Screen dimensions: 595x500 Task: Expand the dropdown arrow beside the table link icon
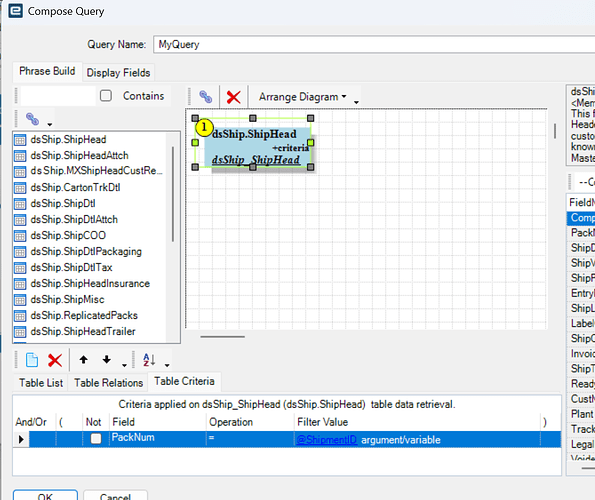(x=50, y=124)
